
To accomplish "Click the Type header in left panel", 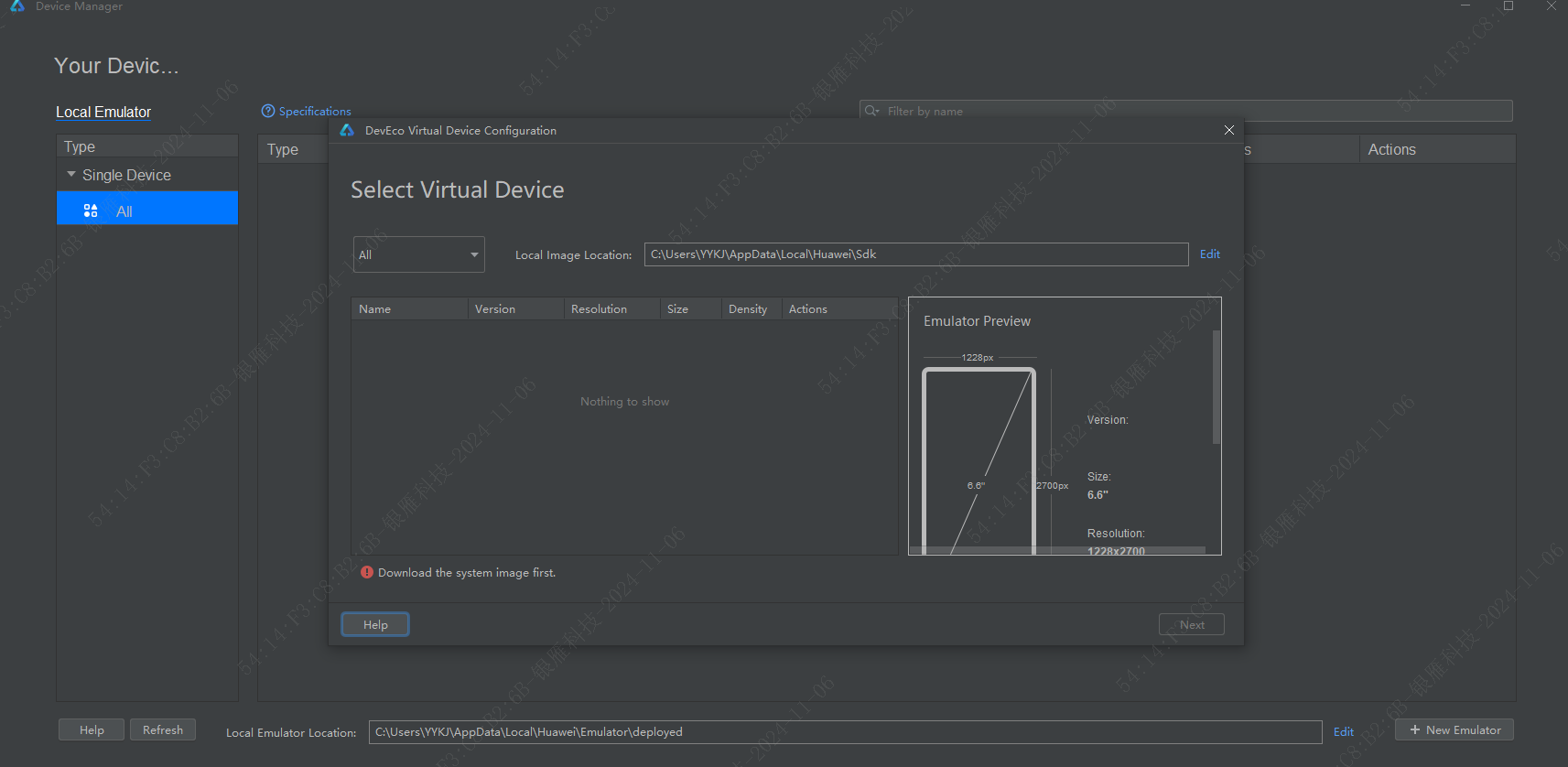I will 147,146.
